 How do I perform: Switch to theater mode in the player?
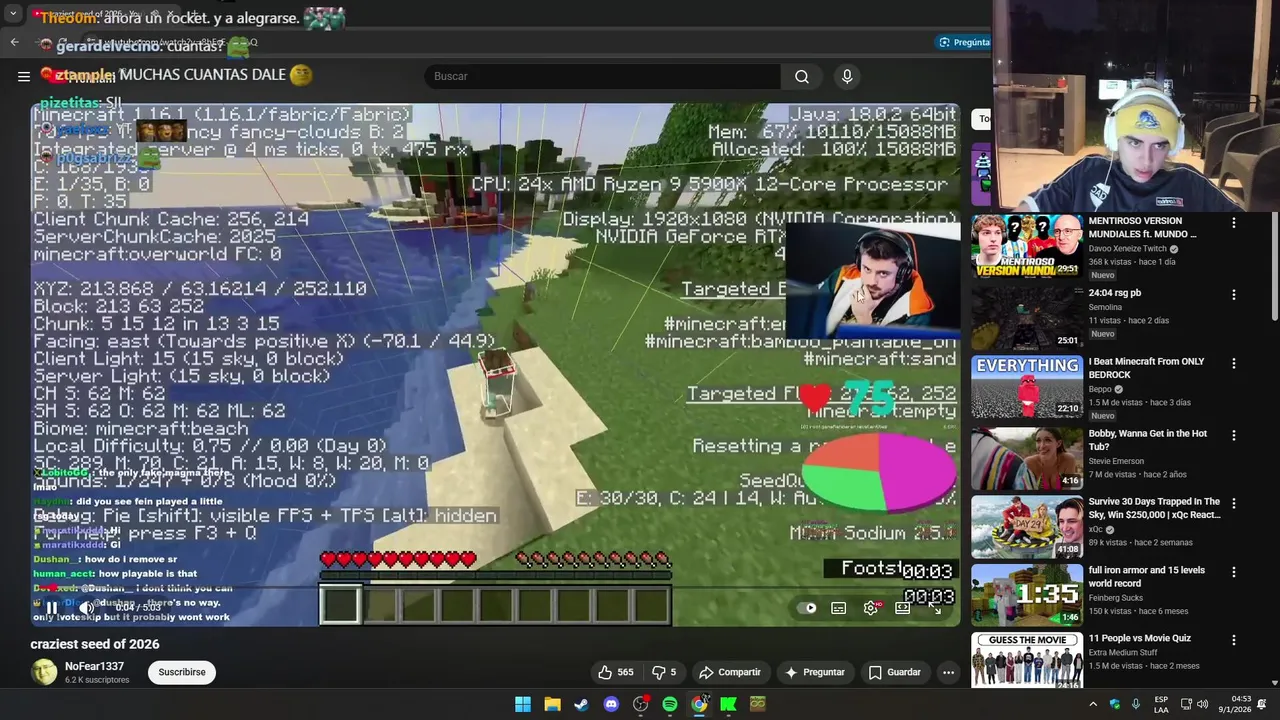coord(903,608)
